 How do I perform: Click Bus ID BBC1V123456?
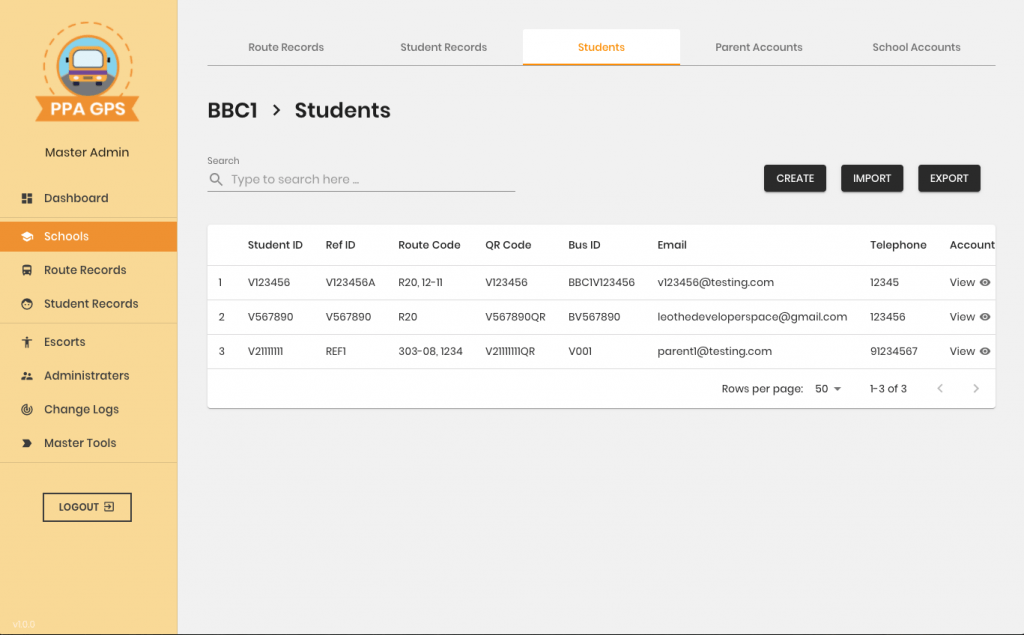[x=601, y=282]
